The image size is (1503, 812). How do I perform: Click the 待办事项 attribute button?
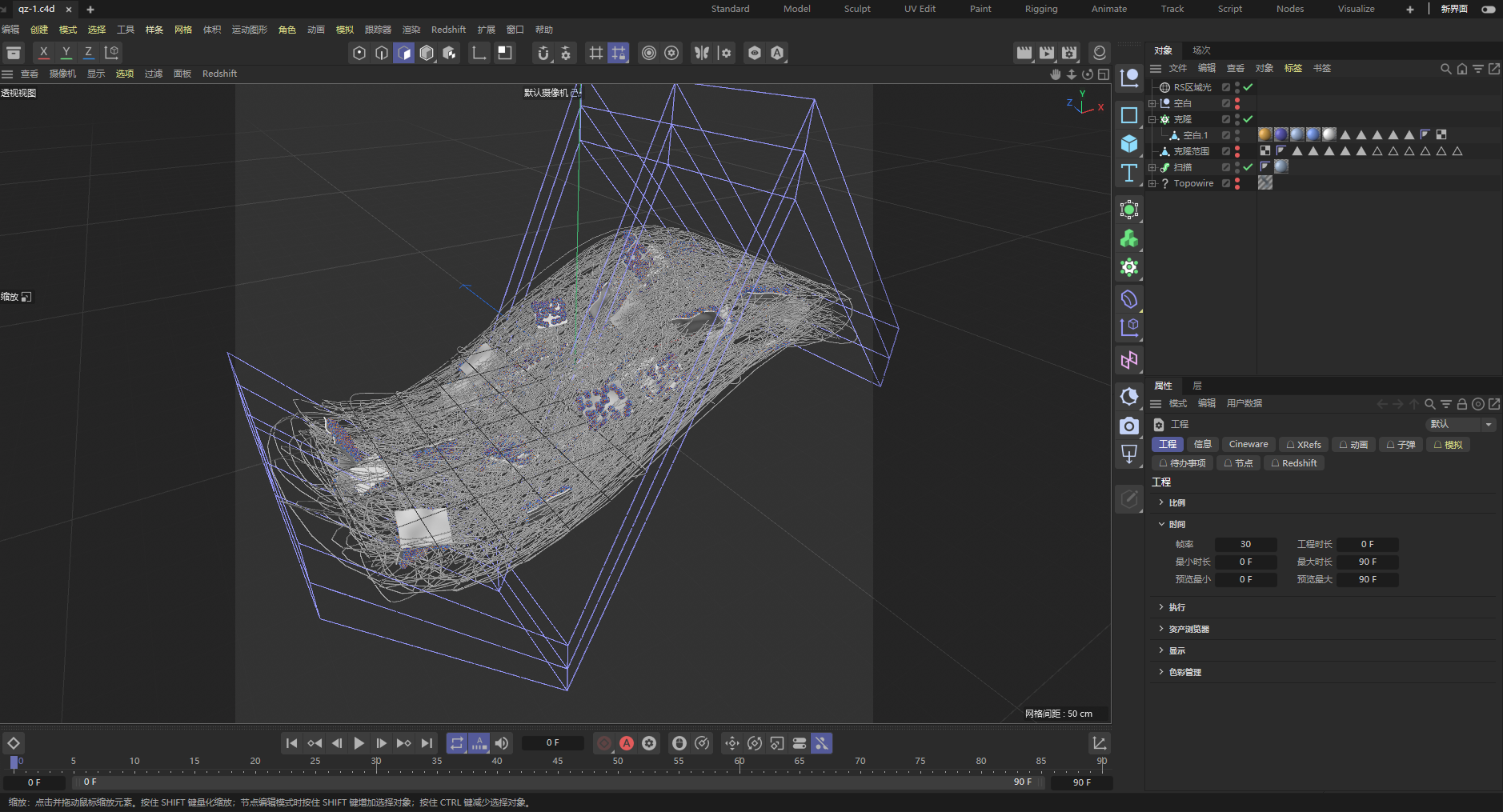(x=1183, y=463)
